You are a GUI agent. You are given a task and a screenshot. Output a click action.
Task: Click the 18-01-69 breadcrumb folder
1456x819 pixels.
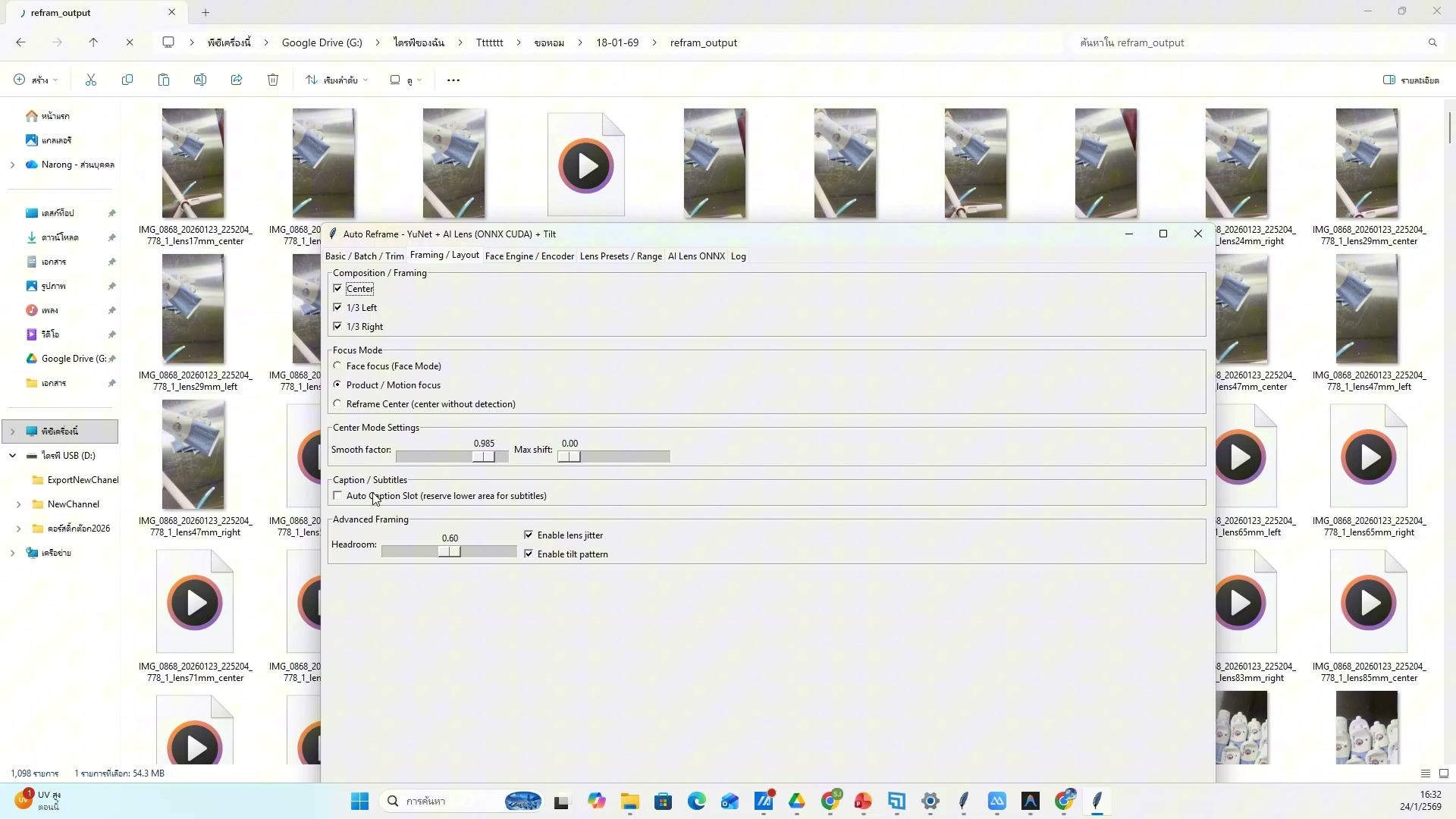click(x=617, y=43)
